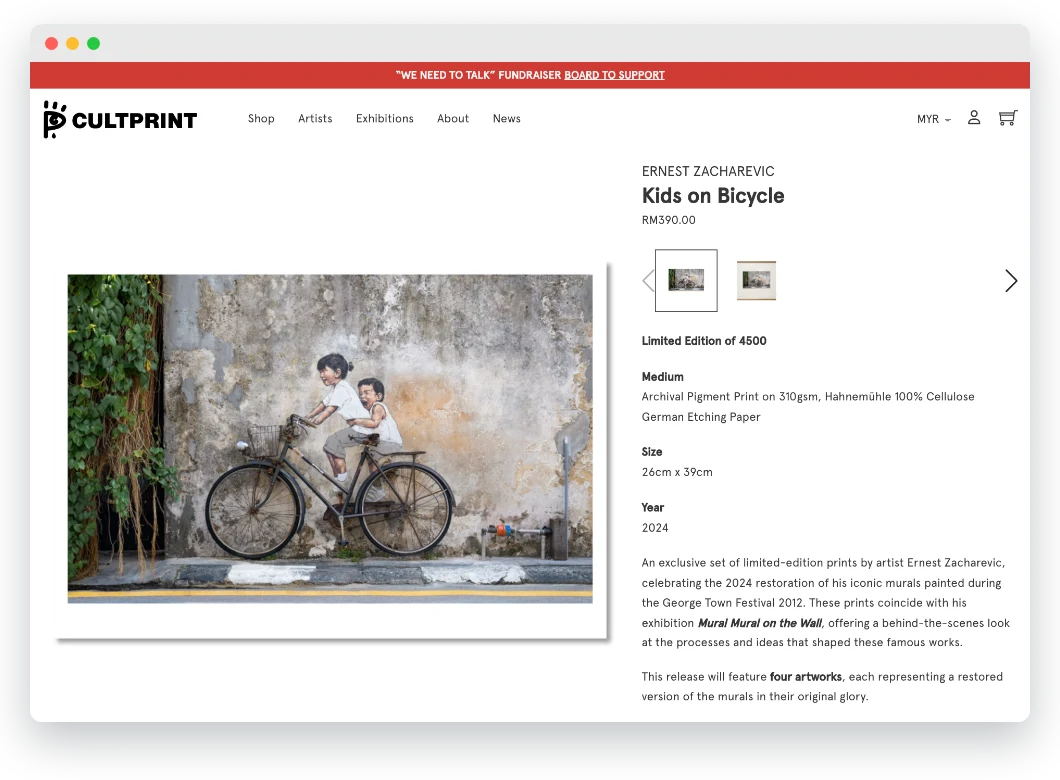
Task: Click artist name Ernest Zacharevic
Action: pyautogui.click(x=708, y=171)
